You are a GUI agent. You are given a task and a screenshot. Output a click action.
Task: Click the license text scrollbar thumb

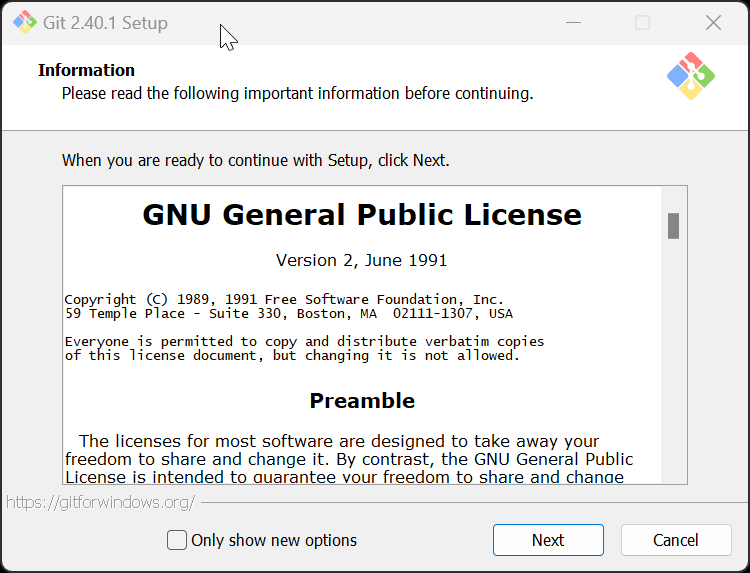(674, 226)
